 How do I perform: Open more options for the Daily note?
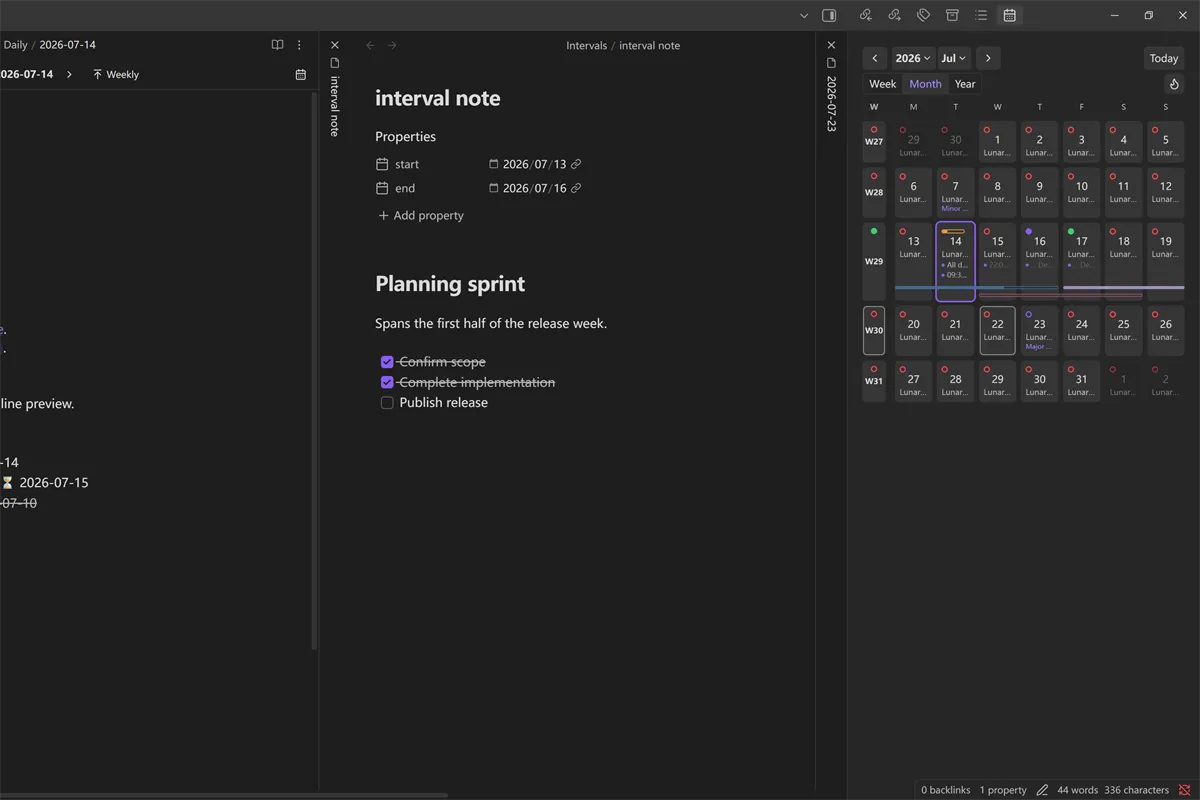tap(299, 45)
